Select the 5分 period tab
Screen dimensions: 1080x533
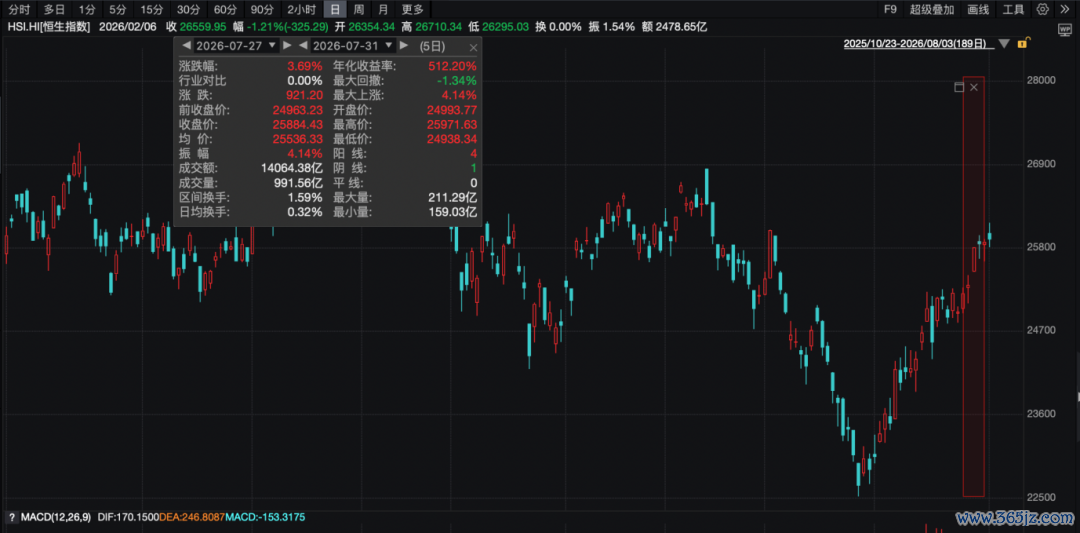pos(117,10)
